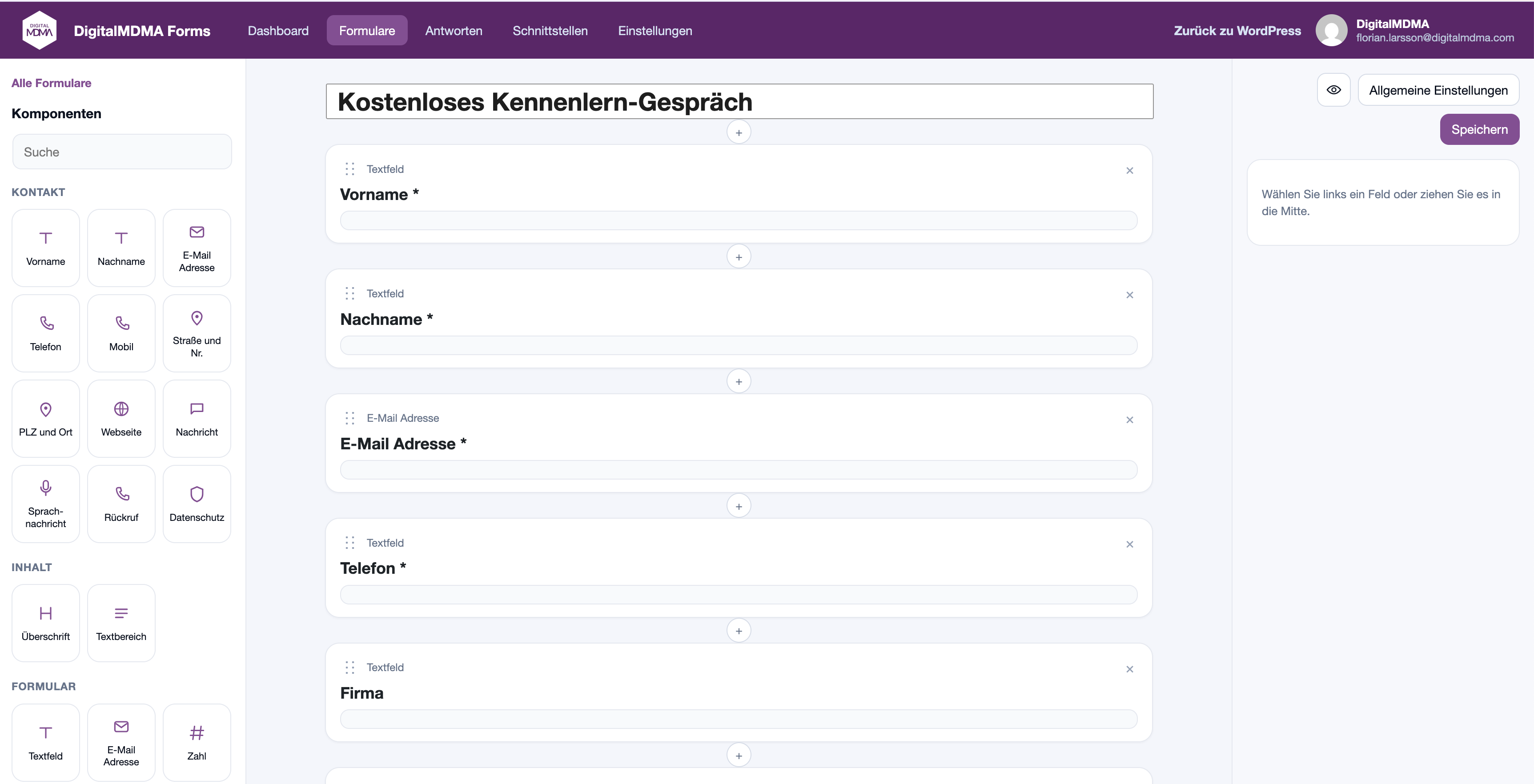This screenshot has width=1534, height=784.
Task: Add the E-Mail Adresse component under Kontakt
Action: click(197, 248)
